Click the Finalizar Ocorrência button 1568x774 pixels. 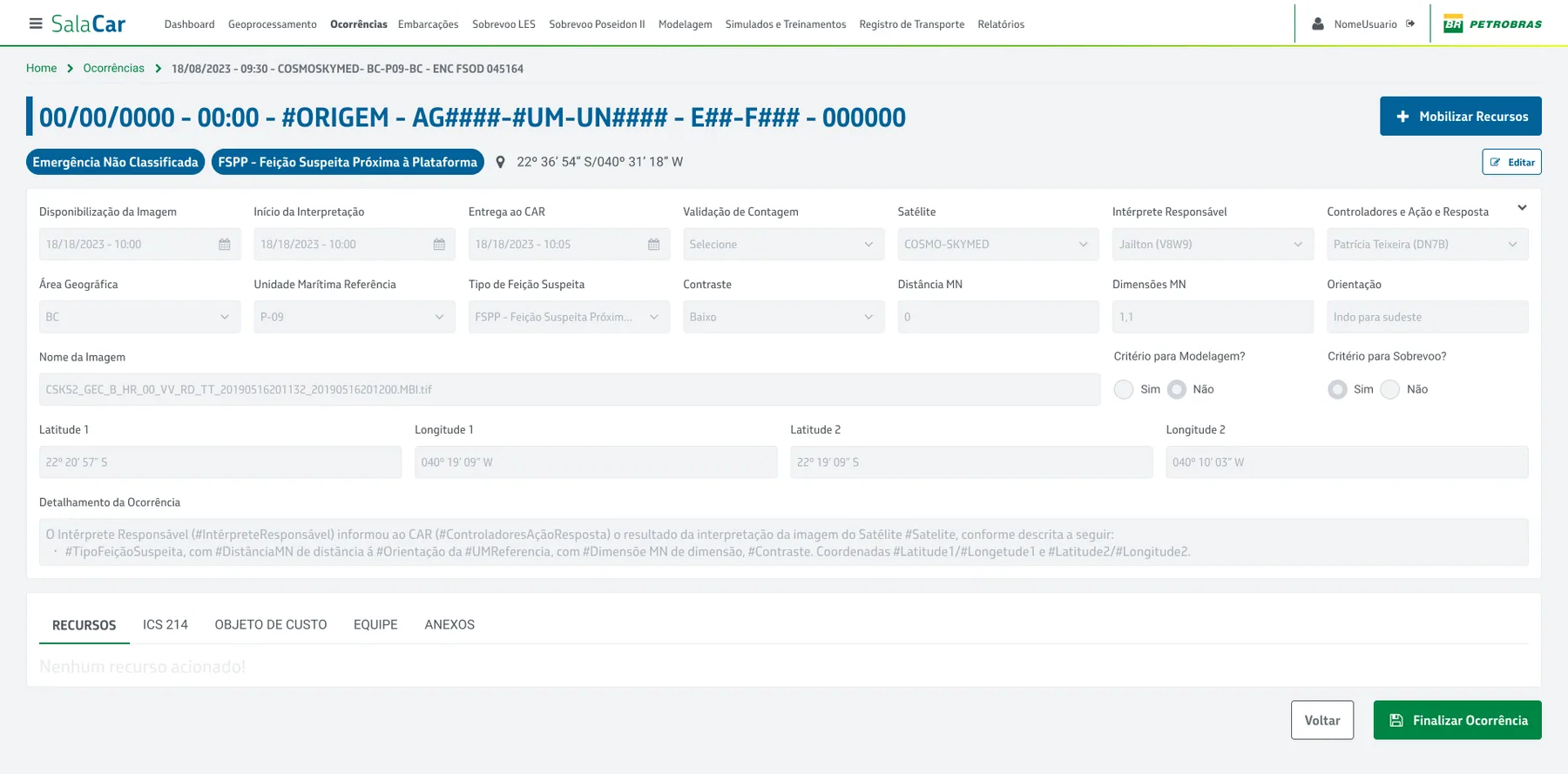tap(1457, 720)
